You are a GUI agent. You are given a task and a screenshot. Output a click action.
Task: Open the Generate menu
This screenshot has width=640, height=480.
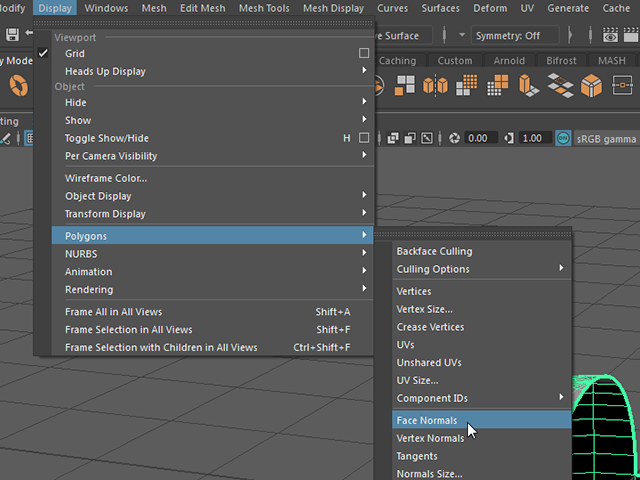568,8
